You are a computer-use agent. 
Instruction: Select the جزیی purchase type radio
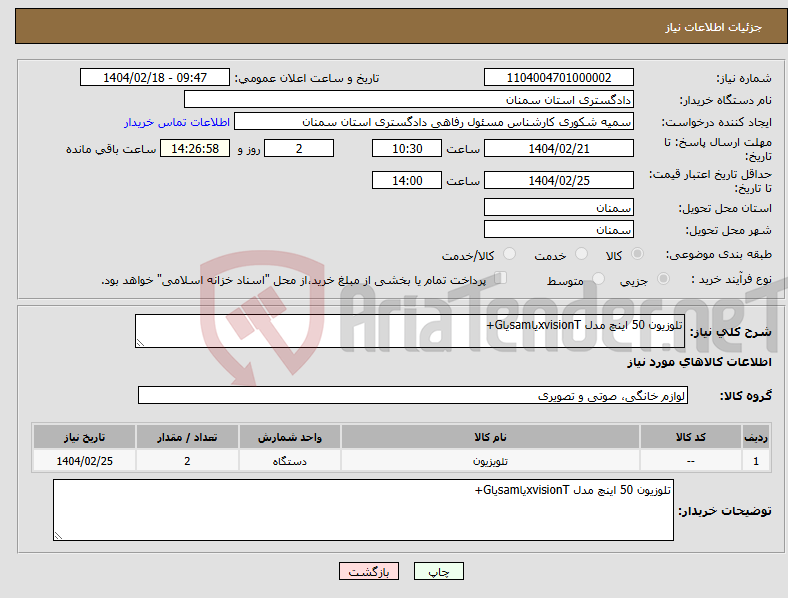663,278
